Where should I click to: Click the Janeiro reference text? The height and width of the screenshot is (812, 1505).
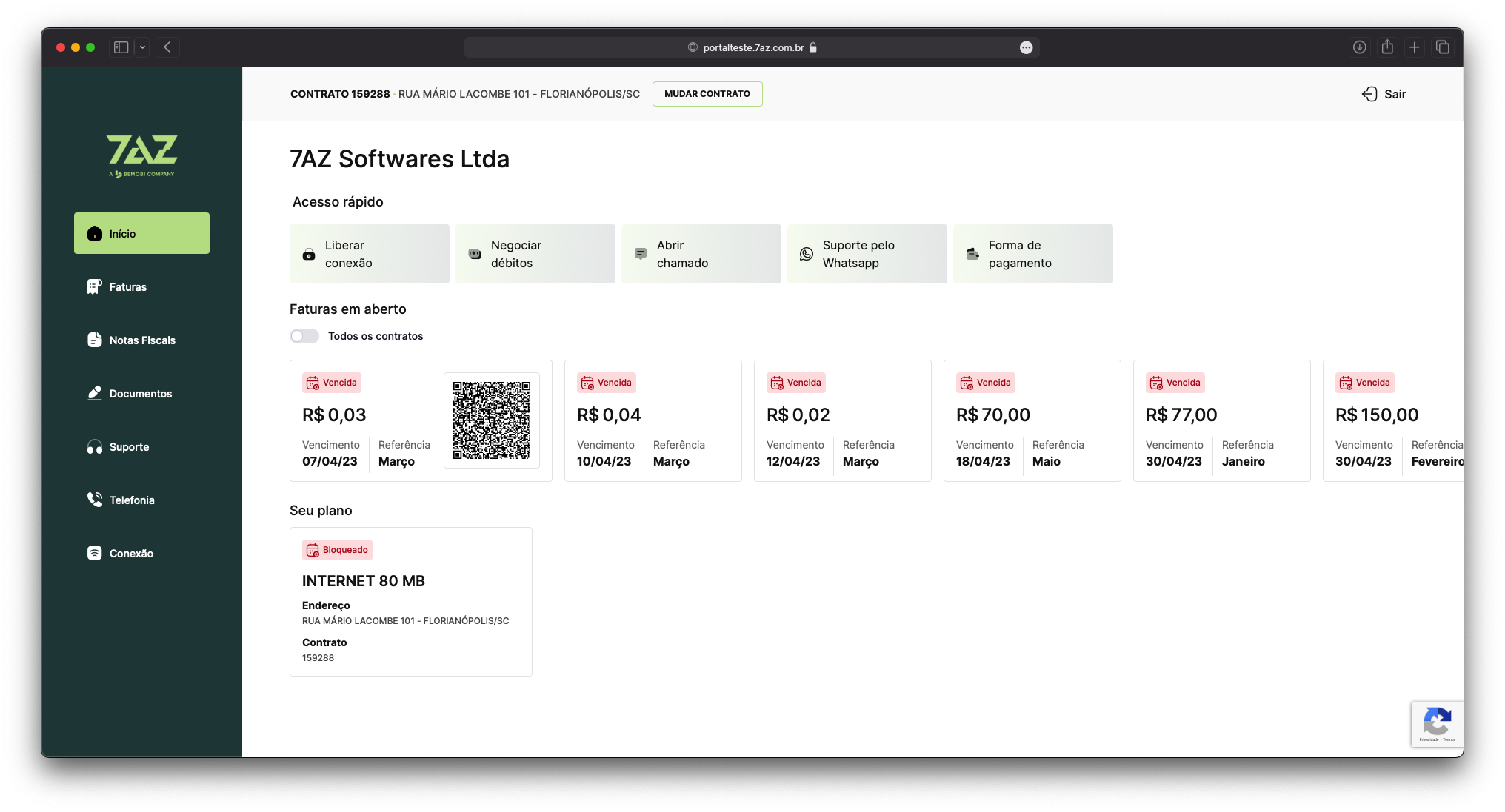click(1244, 461)
